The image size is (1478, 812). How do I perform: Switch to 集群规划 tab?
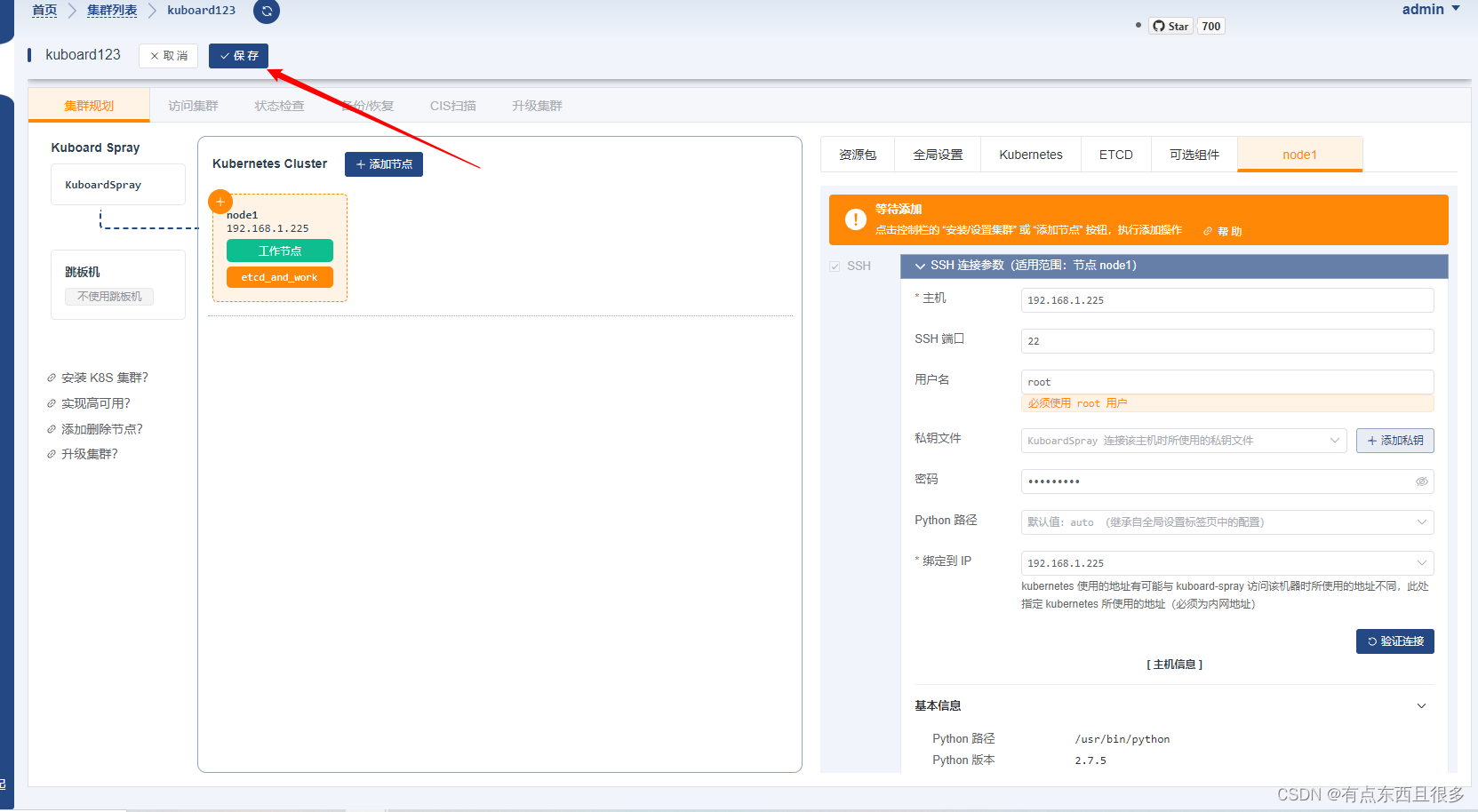(x=89, y=106)
